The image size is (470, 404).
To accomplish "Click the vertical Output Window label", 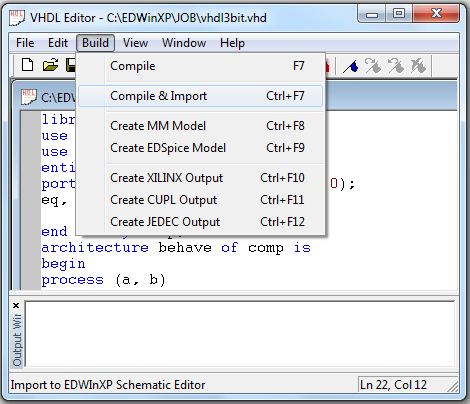I will tap(17, 340).
